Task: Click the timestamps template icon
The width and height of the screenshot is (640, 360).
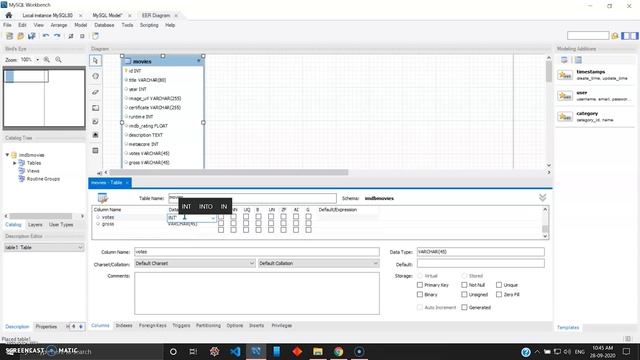Action: click(565, 75)
